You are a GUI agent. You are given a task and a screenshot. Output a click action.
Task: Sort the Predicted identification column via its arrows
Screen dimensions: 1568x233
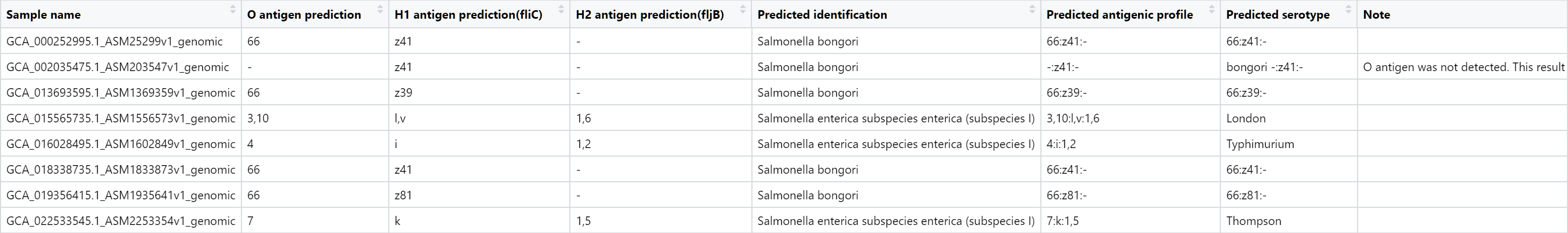point(1032,10)
